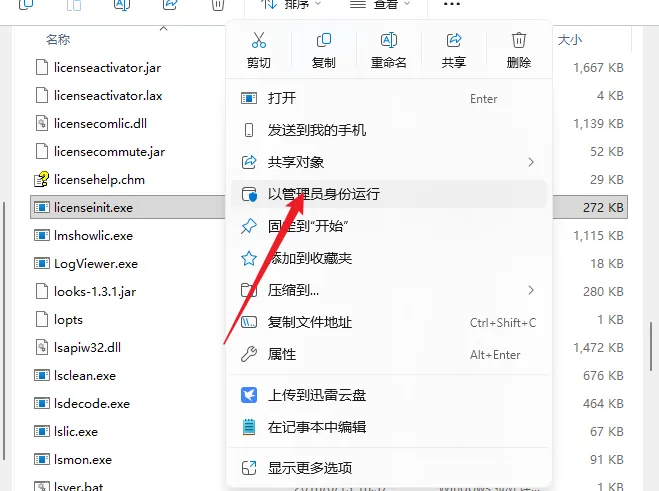Click the Xunlei cloud upload (上传到迅雷云盘) icon

(x=249, y=395)
